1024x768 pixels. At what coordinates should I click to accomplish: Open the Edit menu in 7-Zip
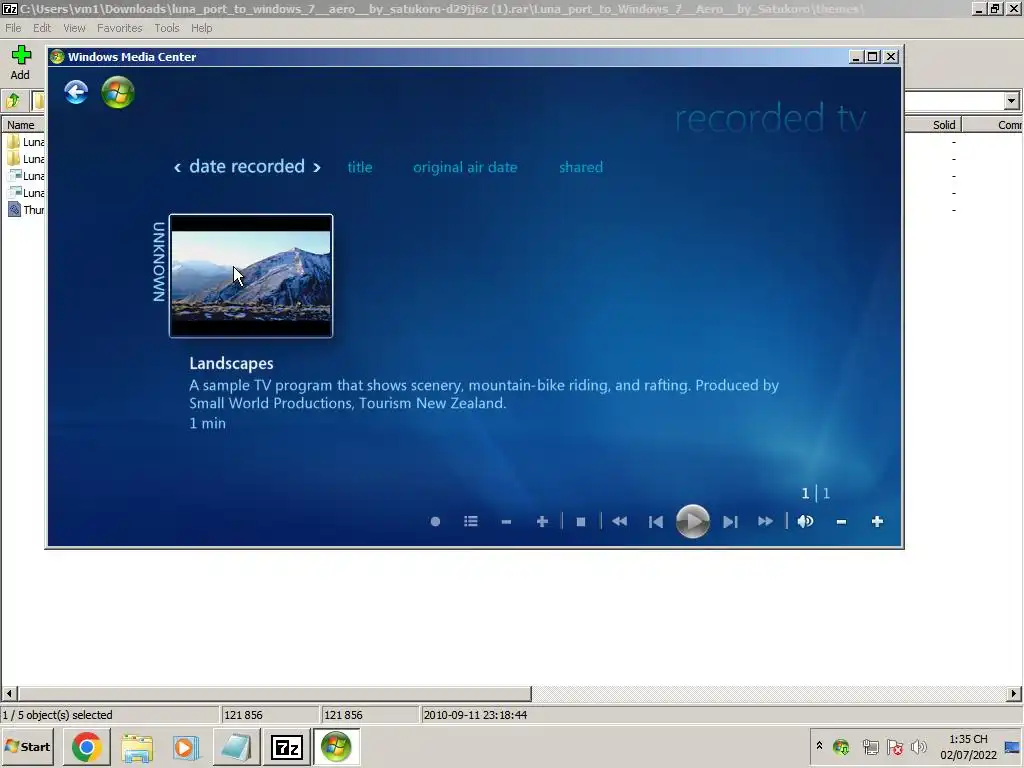point(42,28)
